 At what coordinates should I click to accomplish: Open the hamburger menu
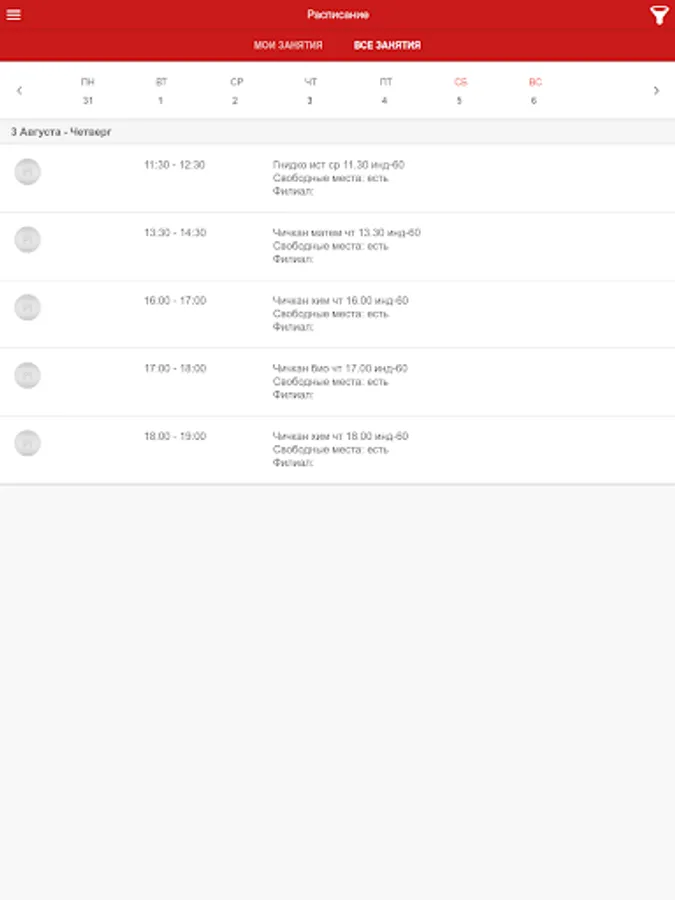[x=14, y=15]
